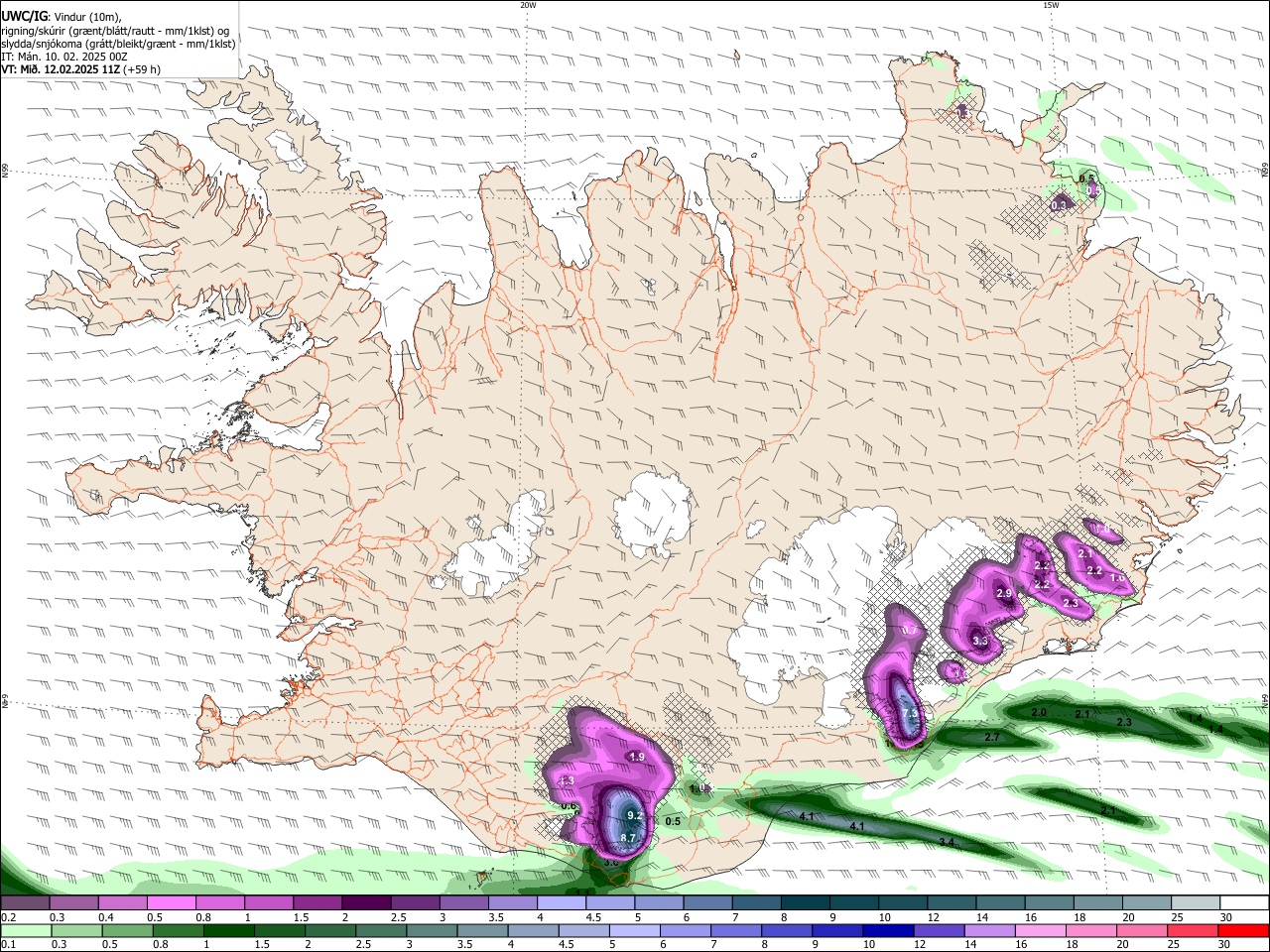Image resolution: width=1270 pixels, height=952 pixels.
Task: Click the 1.9 value in the purple area
Action: click(637, 757)
